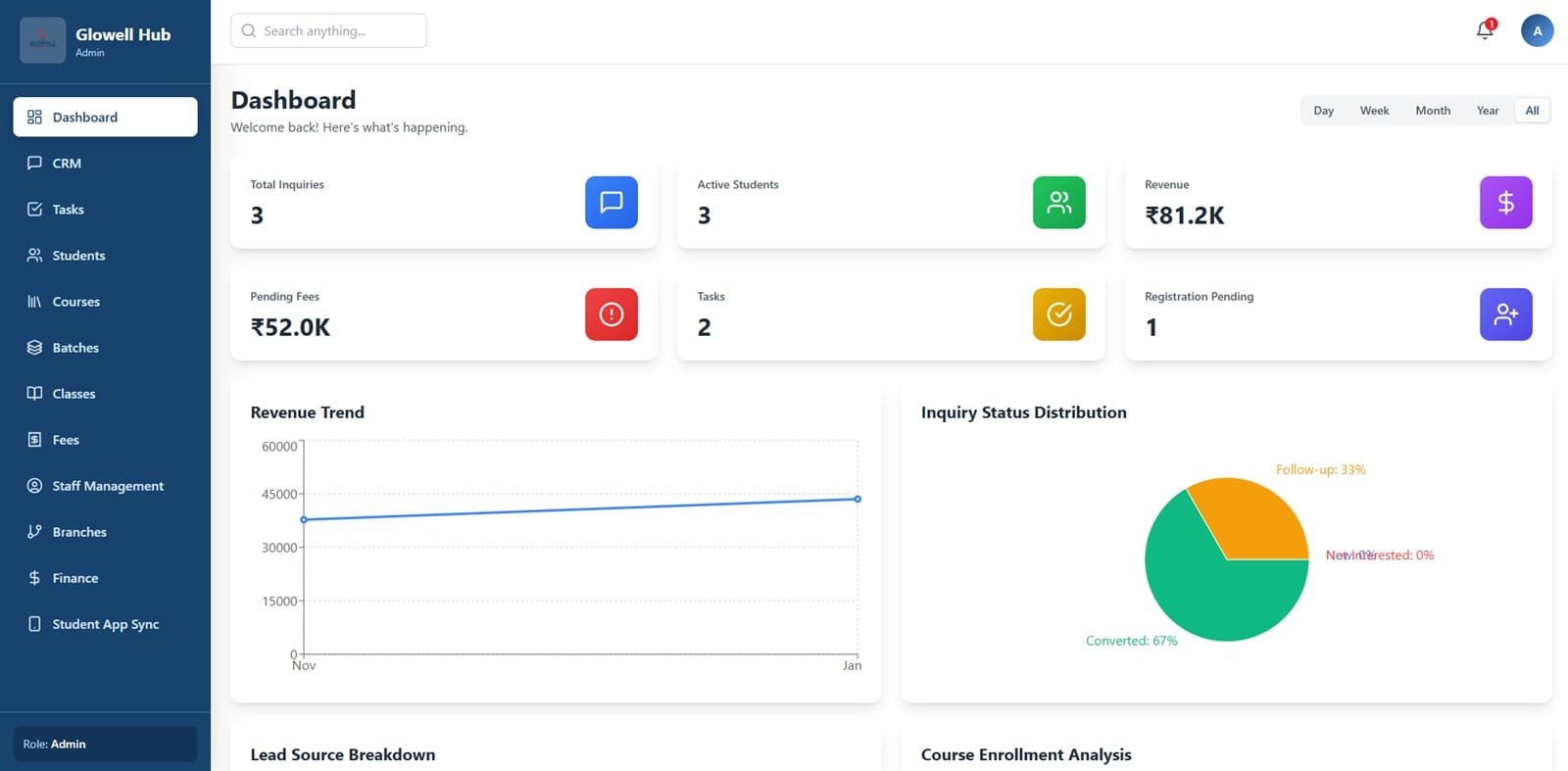Screen dimensions: 1568x771
Task: Click the Course Enrollment Analysis heading
Action: click(1025, 754)
